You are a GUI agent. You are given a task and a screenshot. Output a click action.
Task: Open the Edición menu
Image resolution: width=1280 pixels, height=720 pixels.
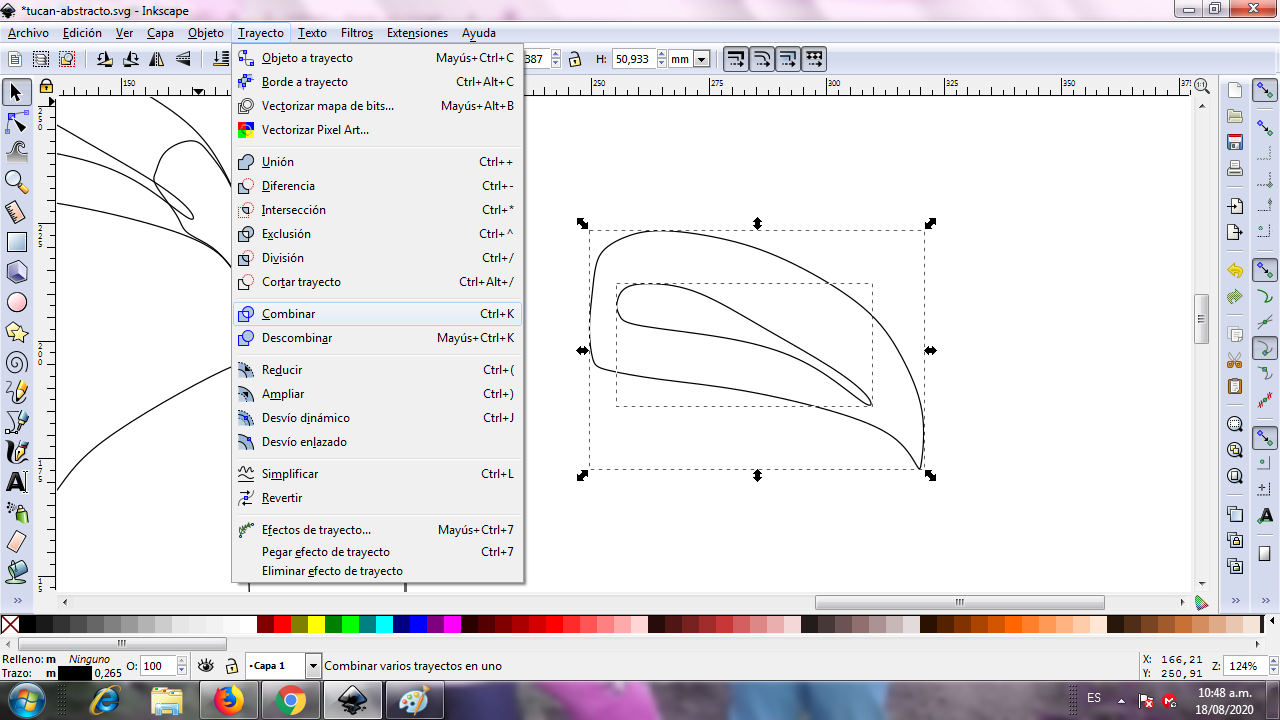point(82,33)
